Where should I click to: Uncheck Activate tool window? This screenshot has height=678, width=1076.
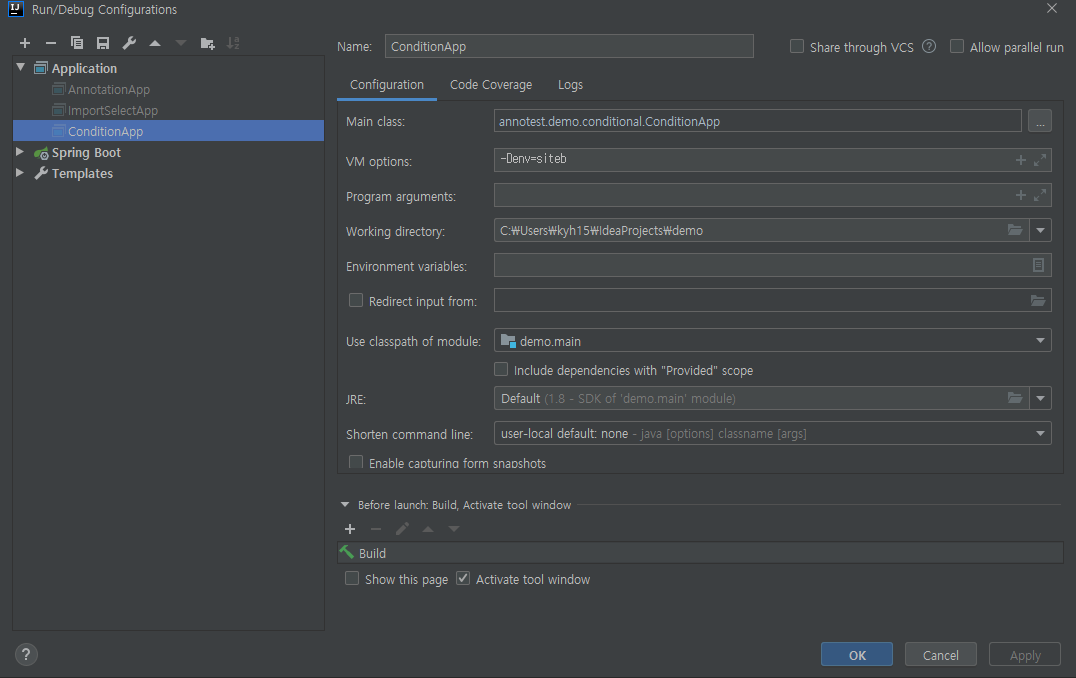(x=462, y=578)
